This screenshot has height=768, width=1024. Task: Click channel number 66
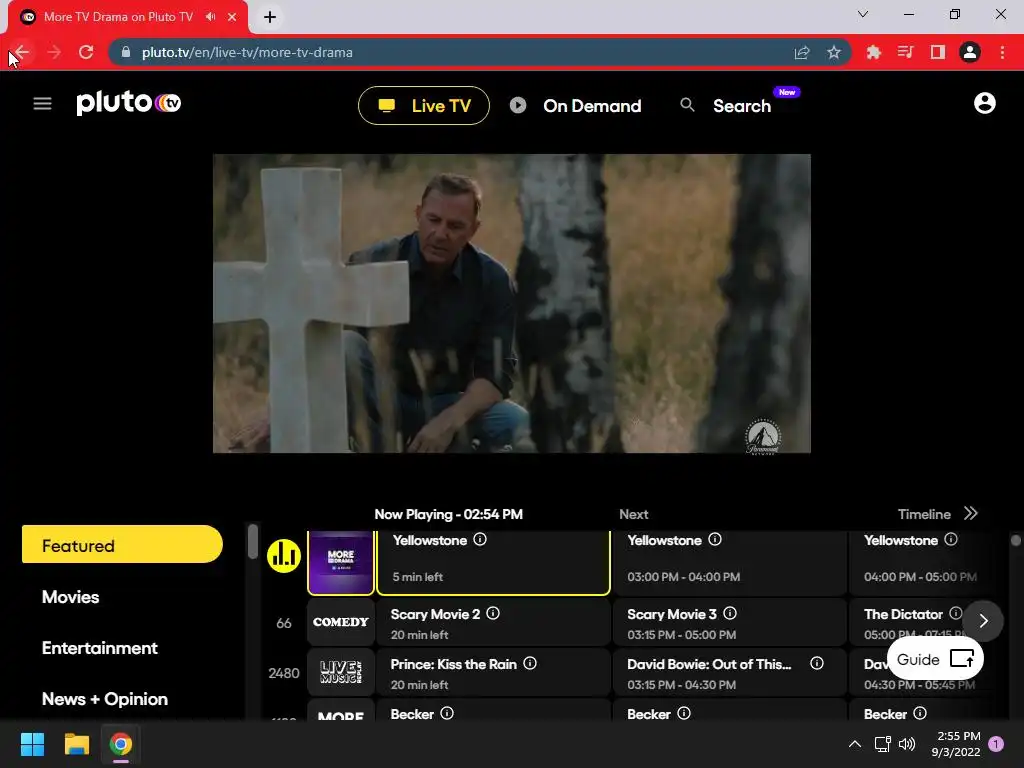click(283, 623)
